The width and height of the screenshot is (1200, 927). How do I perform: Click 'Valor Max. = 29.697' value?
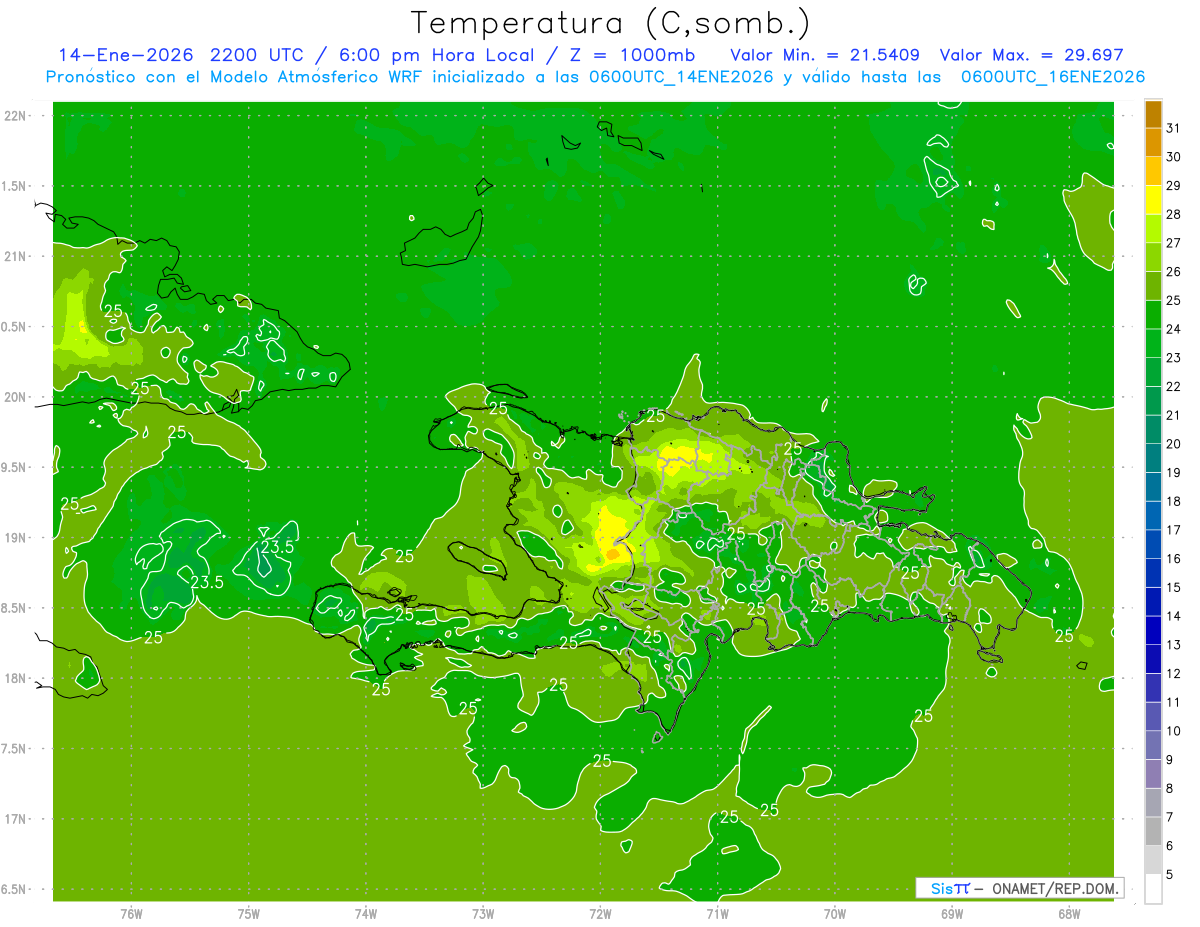pyautogui.click(x=1032, y=55)
